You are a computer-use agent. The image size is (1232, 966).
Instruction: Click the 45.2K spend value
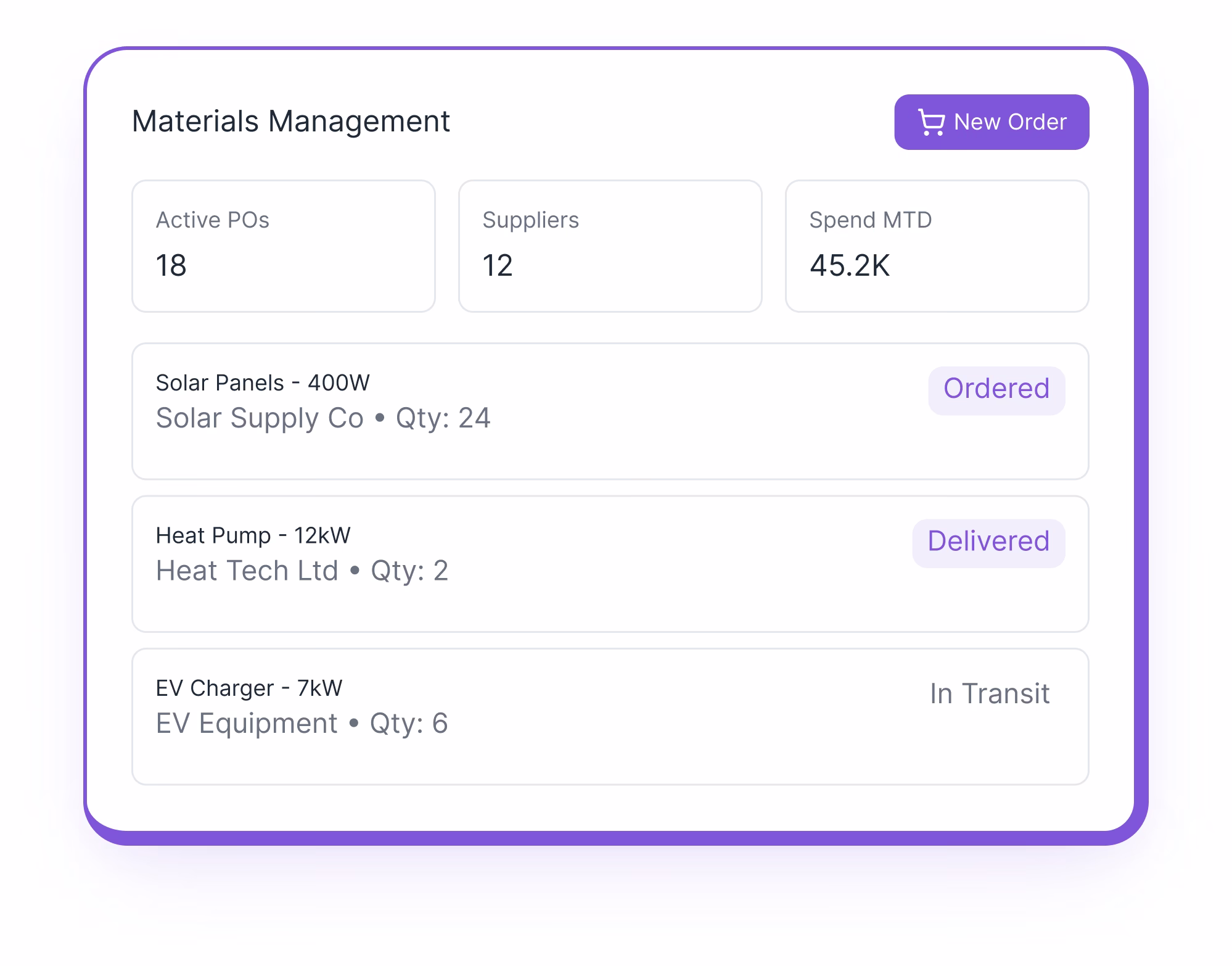(x=852, y=266)
